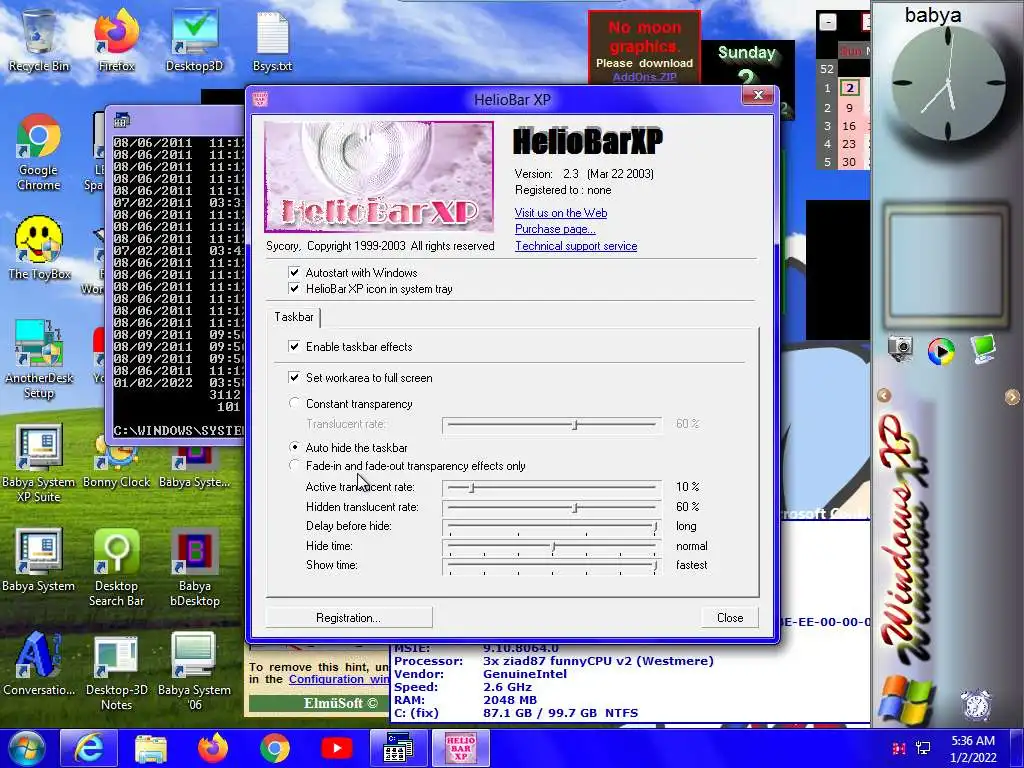1024x768 pixels.
Task: Open Firefox from the taskbar
Action: tap(213, 748)
